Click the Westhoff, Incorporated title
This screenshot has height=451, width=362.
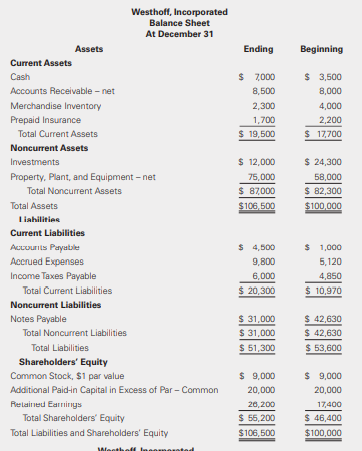[x=179, y=12]
